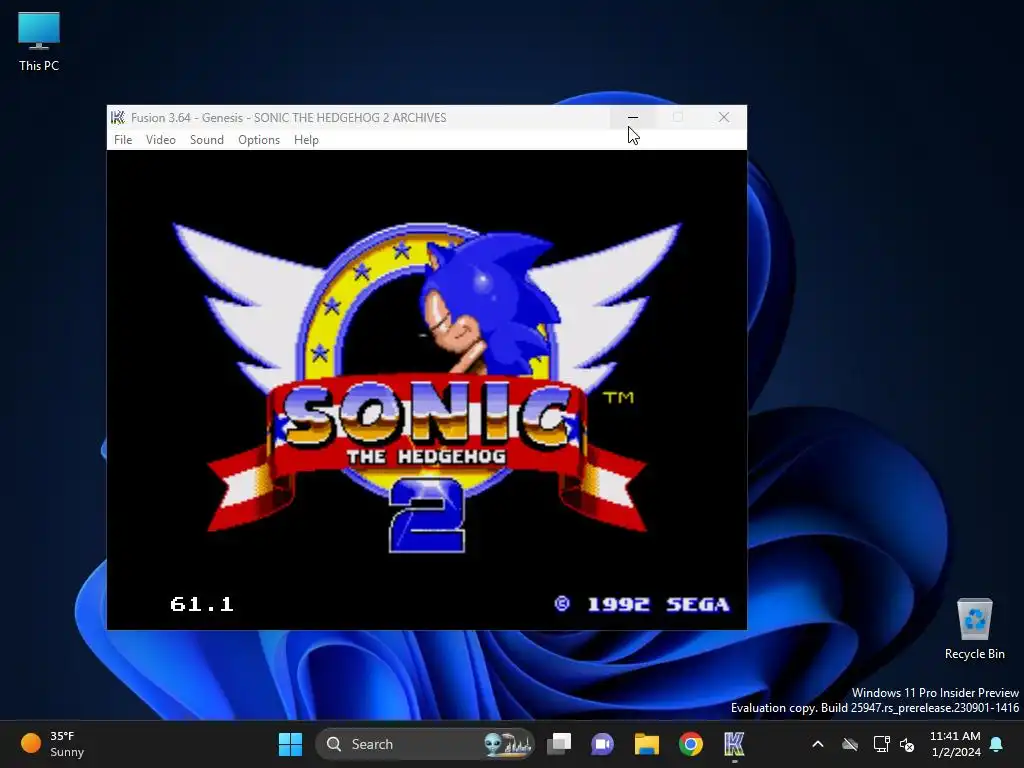Viewport: 1024px width, 768px height.
Task: Open the Help menu in Fusion
Action: [x=306, y=140]
